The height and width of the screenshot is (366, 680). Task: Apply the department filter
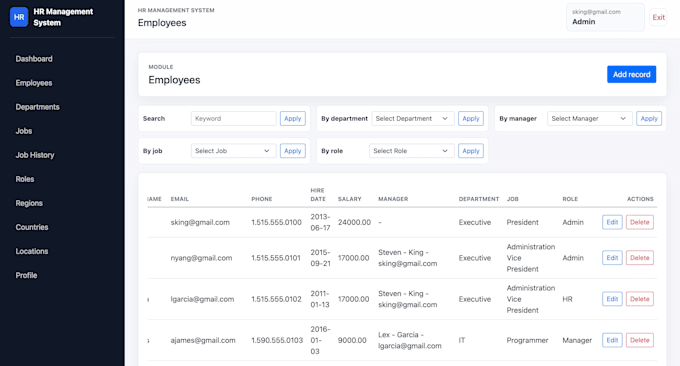(471, 118)
